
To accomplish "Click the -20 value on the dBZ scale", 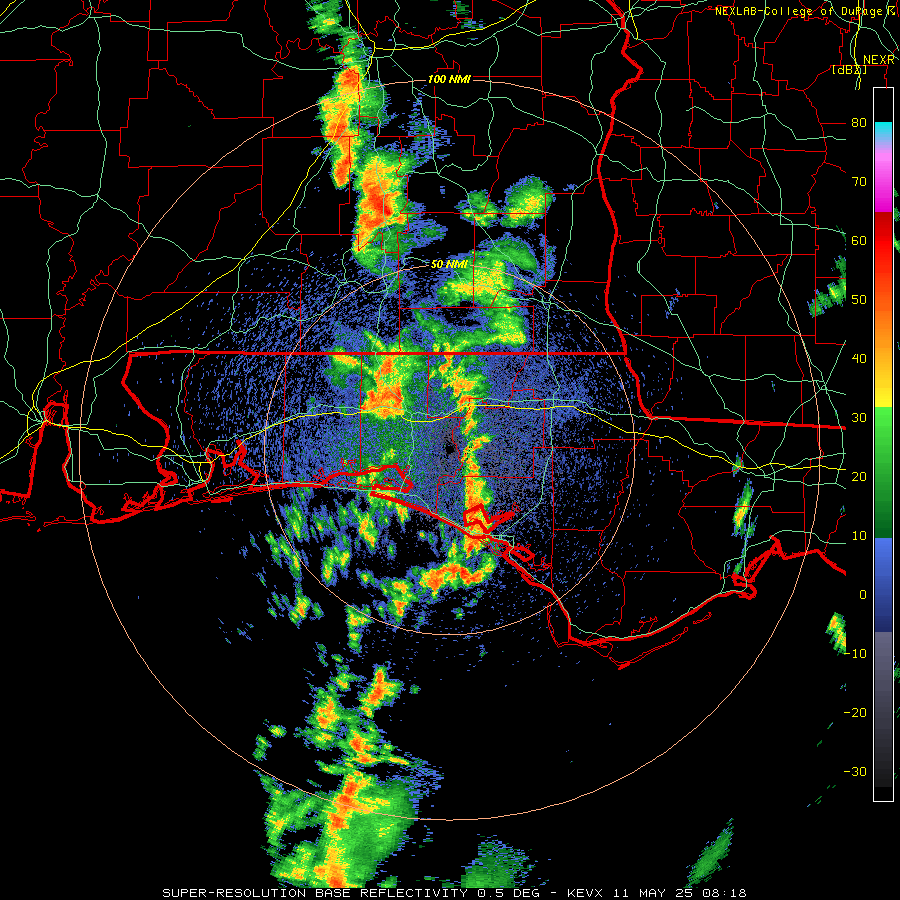I will (x=855, y=712).
